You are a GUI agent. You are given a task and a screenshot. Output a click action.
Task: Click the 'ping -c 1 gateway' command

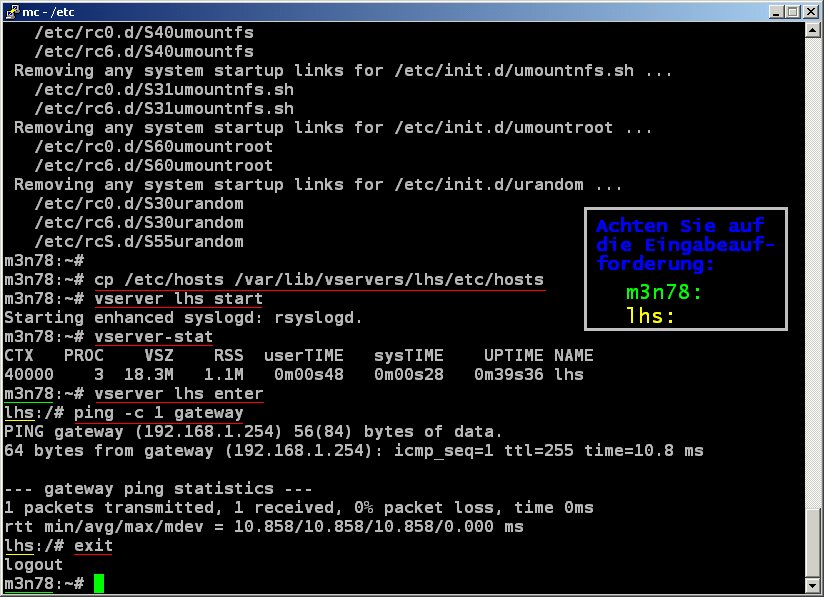click(x=158, y=412)
